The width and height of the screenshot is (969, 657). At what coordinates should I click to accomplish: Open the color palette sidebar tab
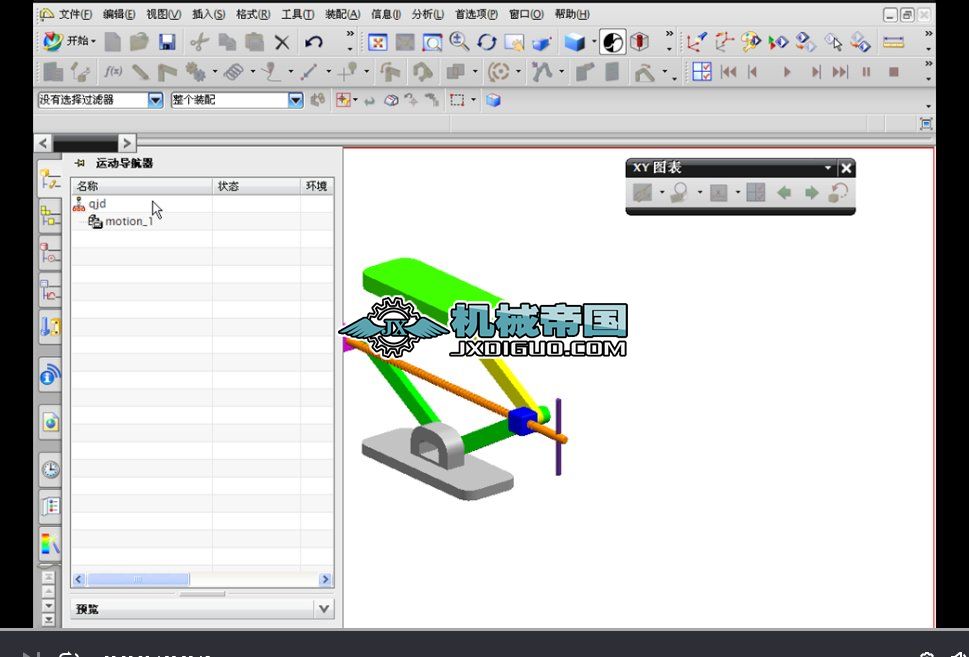click(x=50, y=544)
